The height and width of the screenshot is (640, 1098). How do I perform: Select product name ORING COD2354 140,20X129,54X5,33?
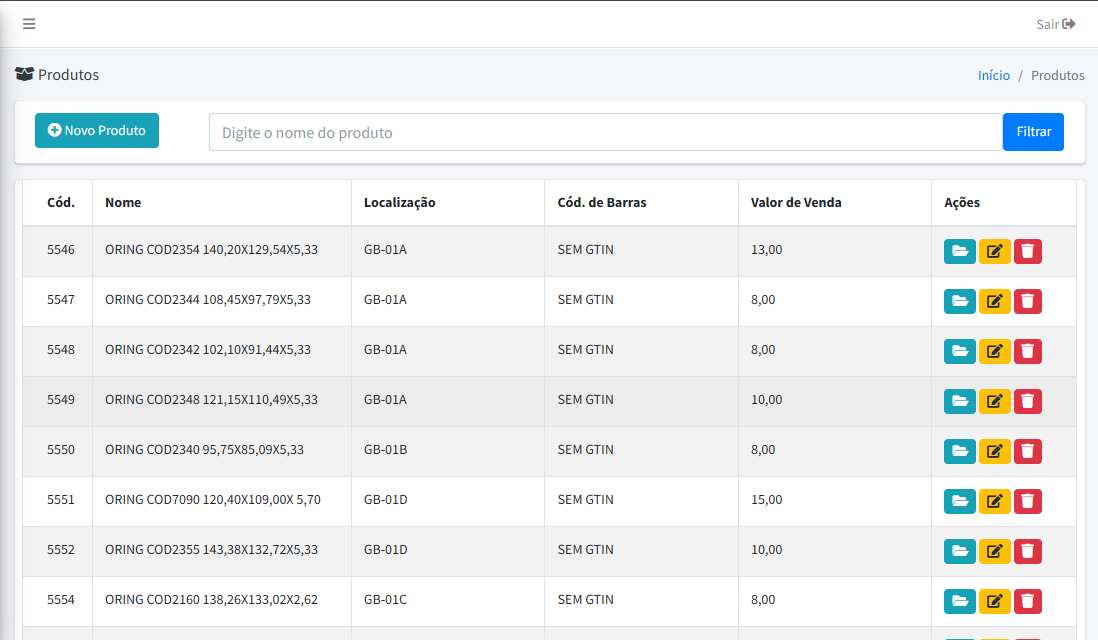click(x=211, y=249)
